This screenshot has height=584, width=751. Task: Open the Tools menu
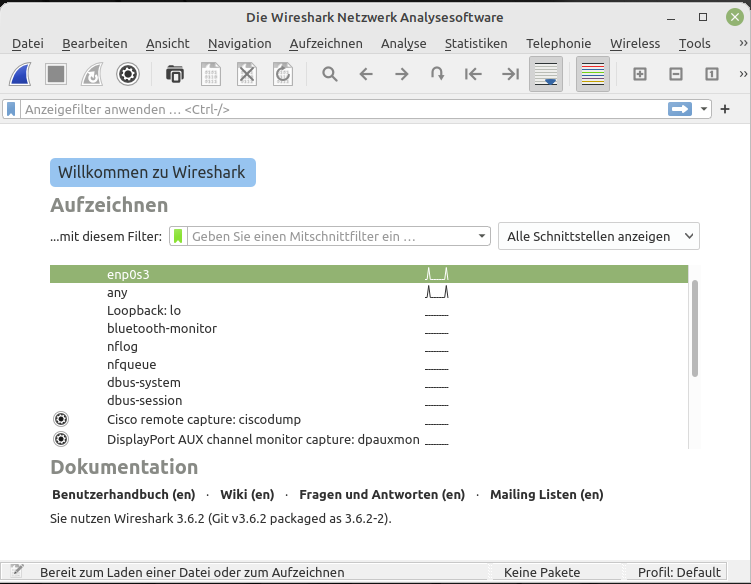(x=694, y=44)
